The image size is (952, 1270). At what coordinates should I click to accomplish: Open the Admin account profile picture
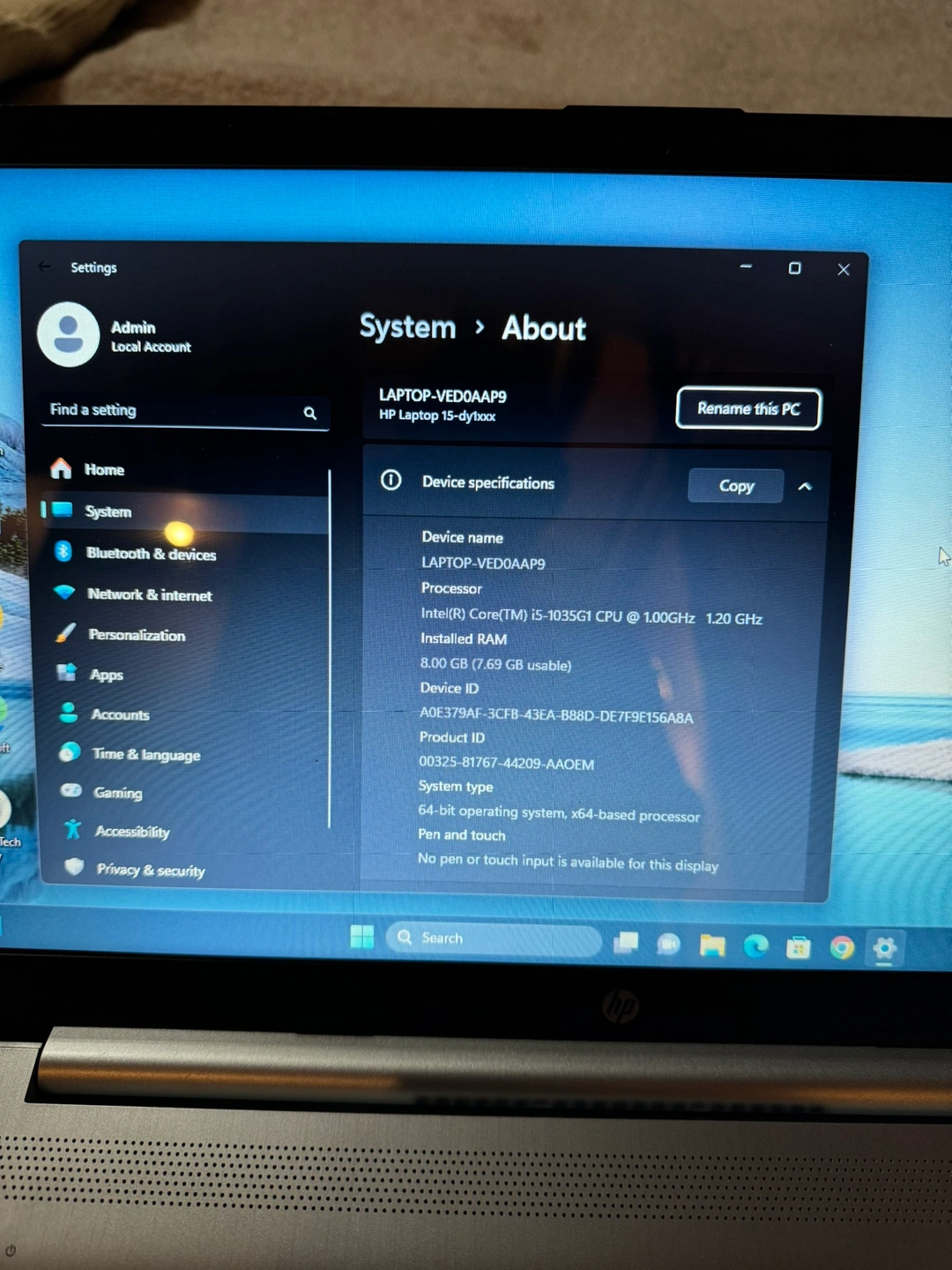click(68, 335)
